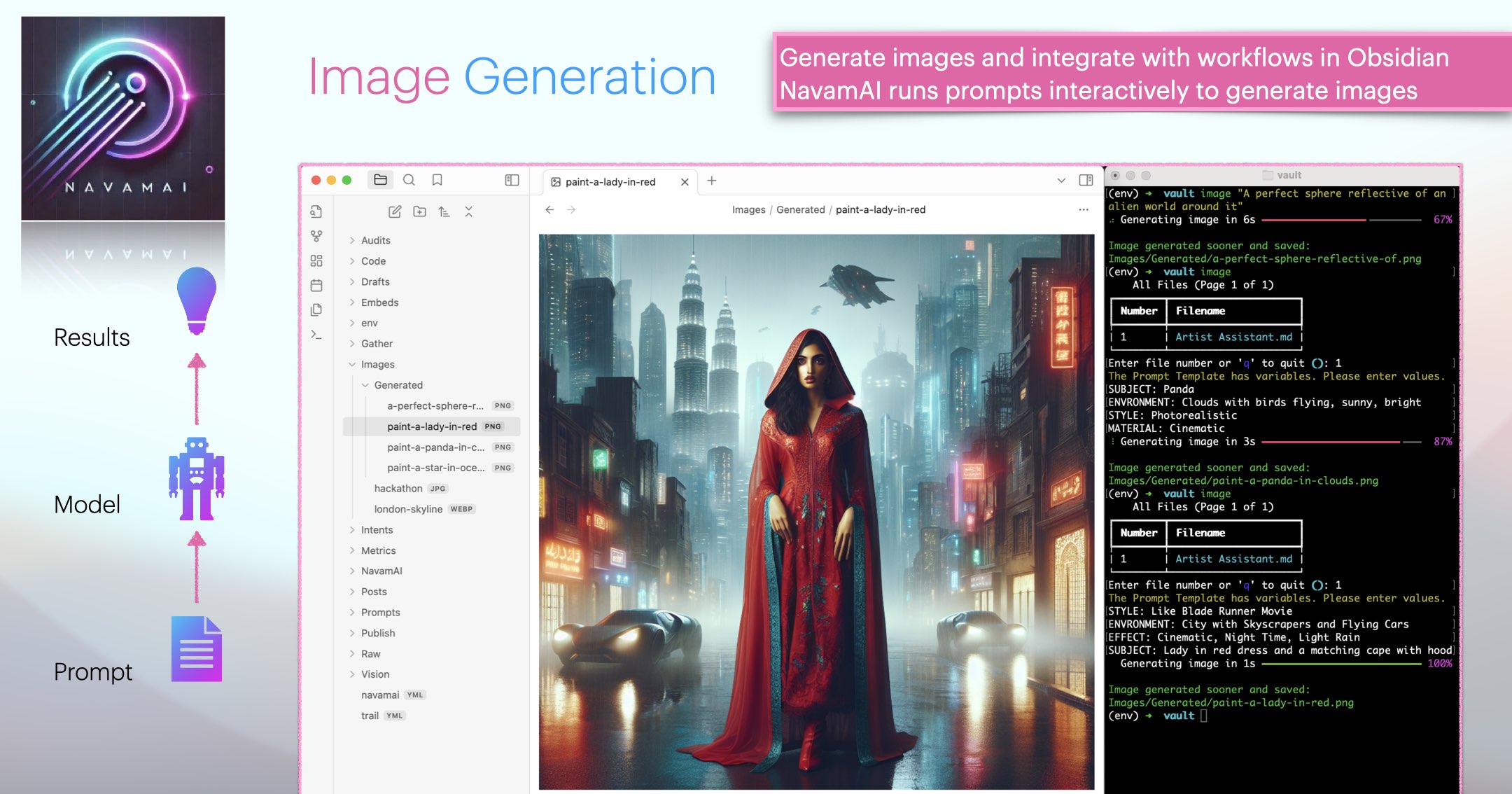Collapse all folders icon

(469, 211)
